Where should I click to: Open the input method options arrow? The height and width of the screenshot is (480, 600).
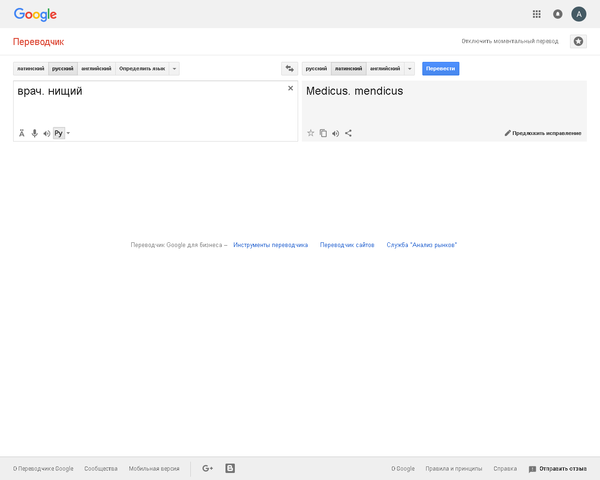click(x=69, y=133)
